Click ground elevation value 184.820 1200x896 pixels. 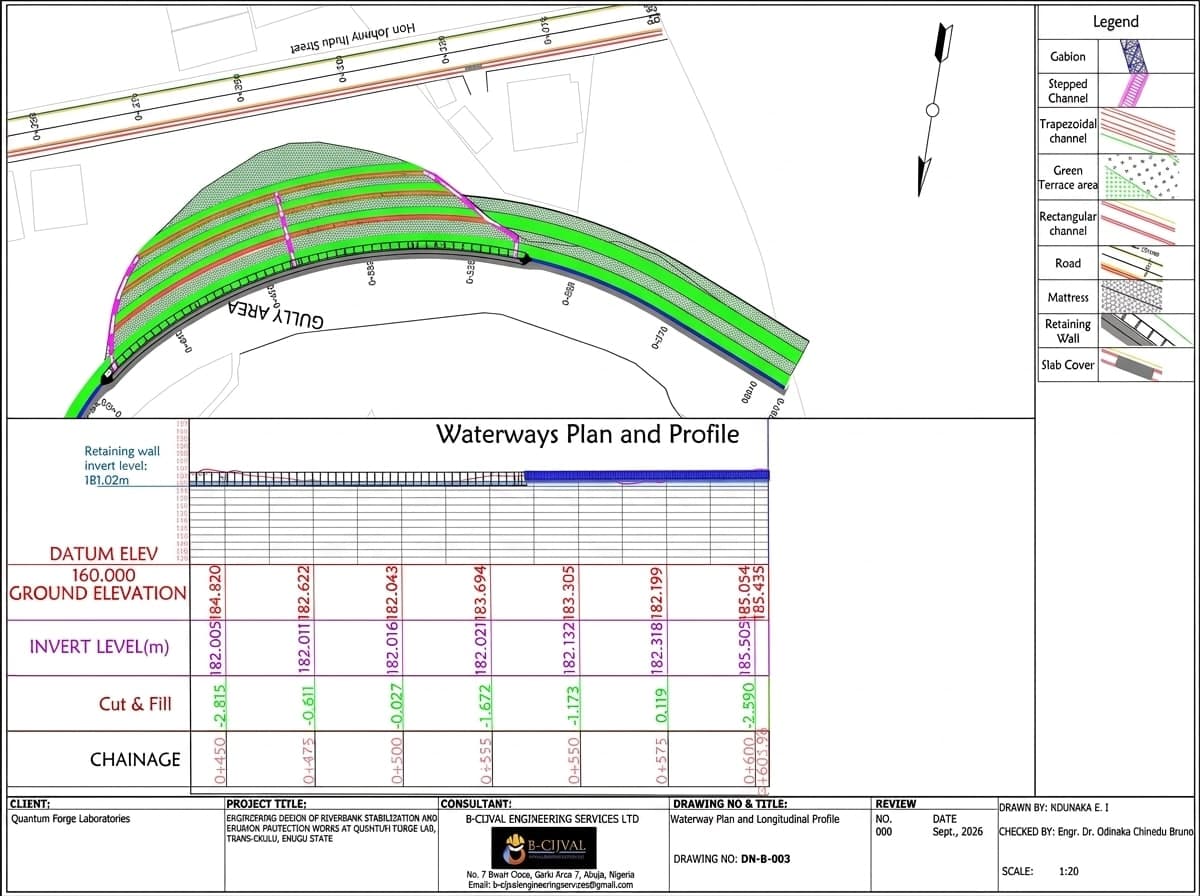click(x=213, y=593)
